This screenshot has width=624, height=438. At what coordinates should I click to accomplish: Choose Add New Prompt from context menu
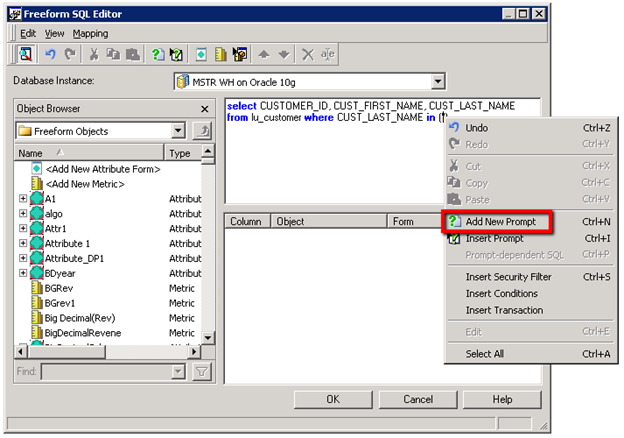pos(501,221)
